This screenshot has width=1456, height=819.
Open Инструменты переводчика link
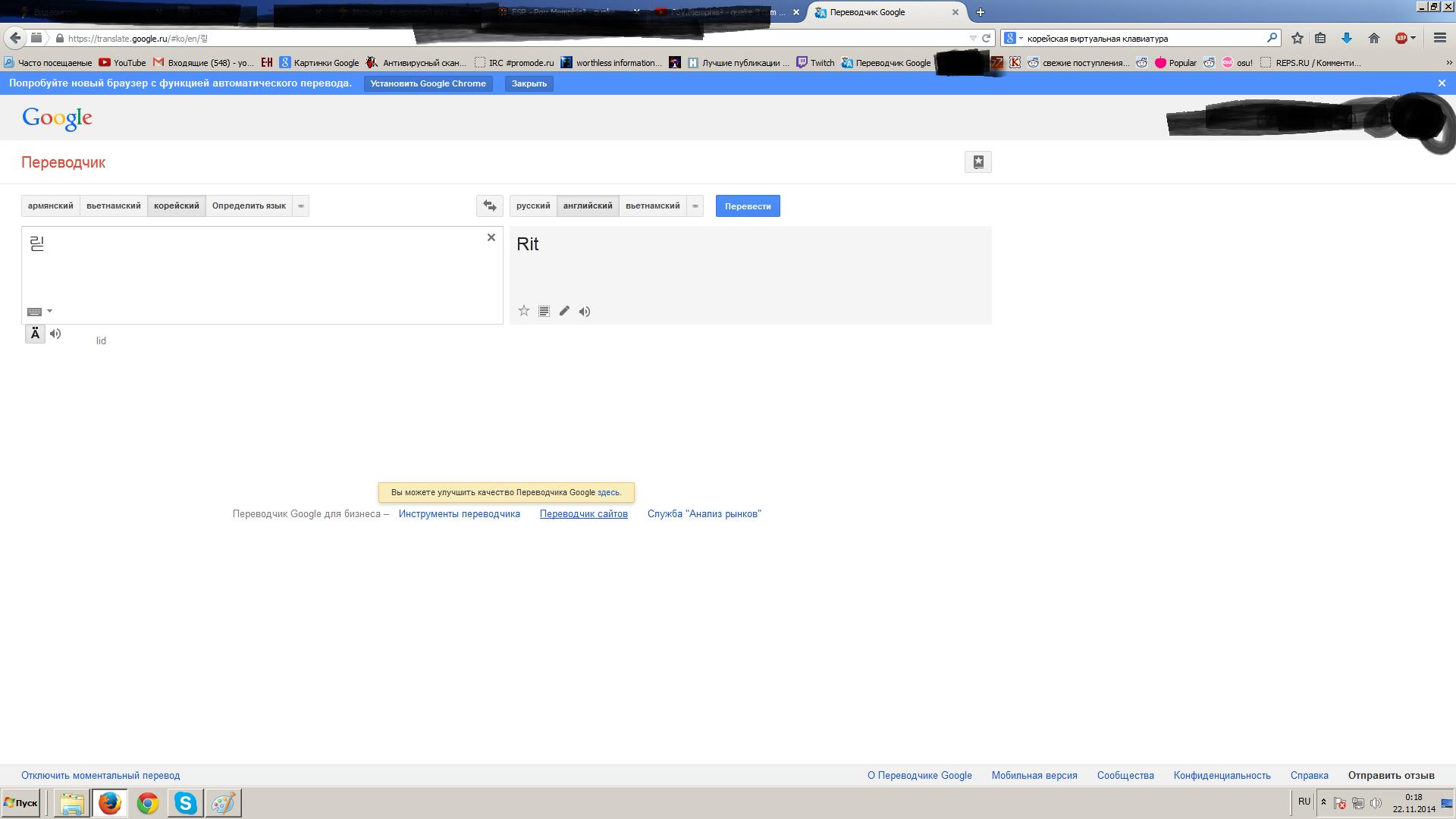coord(460,513)
